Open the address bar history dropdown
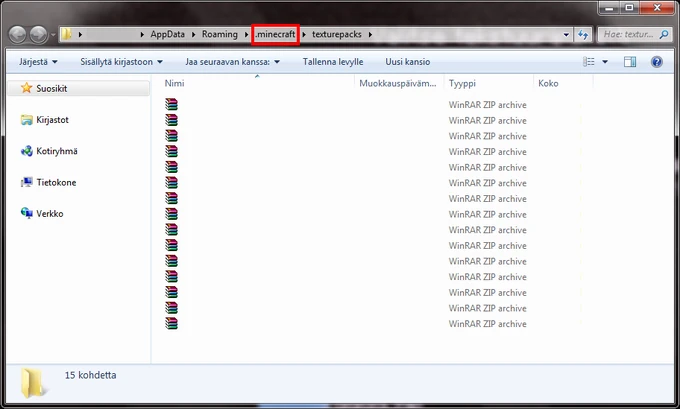Screen dimensions: 680x409 566,35
